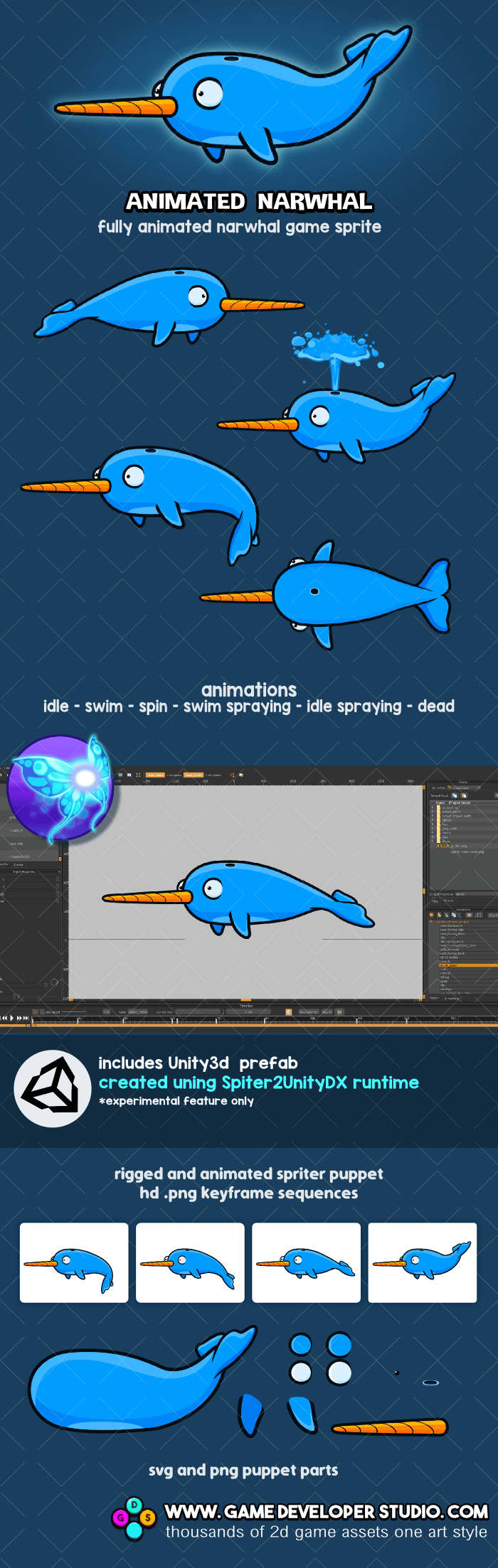The image size is (498, 1568).
Task: Click the Game Developer Studio GDS logo
Action: tap(134, 1518)
